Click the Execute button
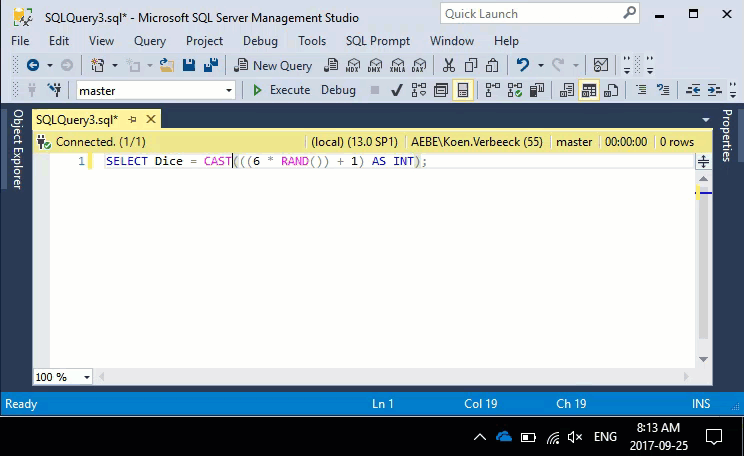This screenshot has width=744, height=456. 282,90
